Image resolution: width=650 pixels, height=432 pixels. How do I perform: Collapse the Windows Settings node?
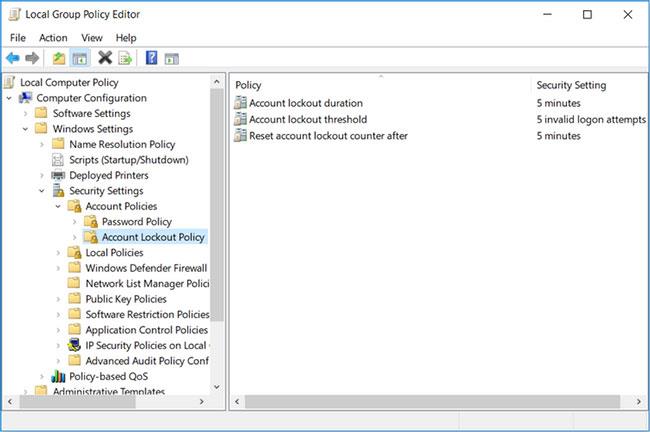point(26,129)
